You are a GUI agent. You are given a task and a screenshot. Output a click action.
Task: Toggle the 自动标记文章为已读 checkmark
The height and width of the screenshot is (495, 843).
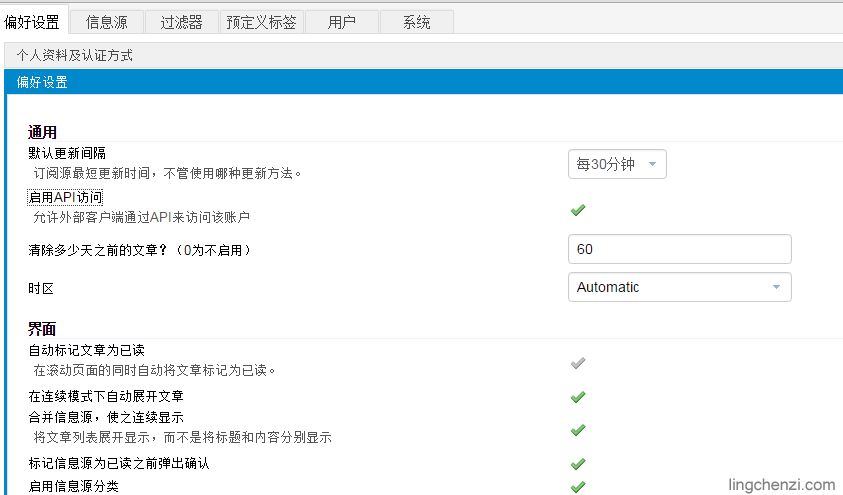coord(577,363)
